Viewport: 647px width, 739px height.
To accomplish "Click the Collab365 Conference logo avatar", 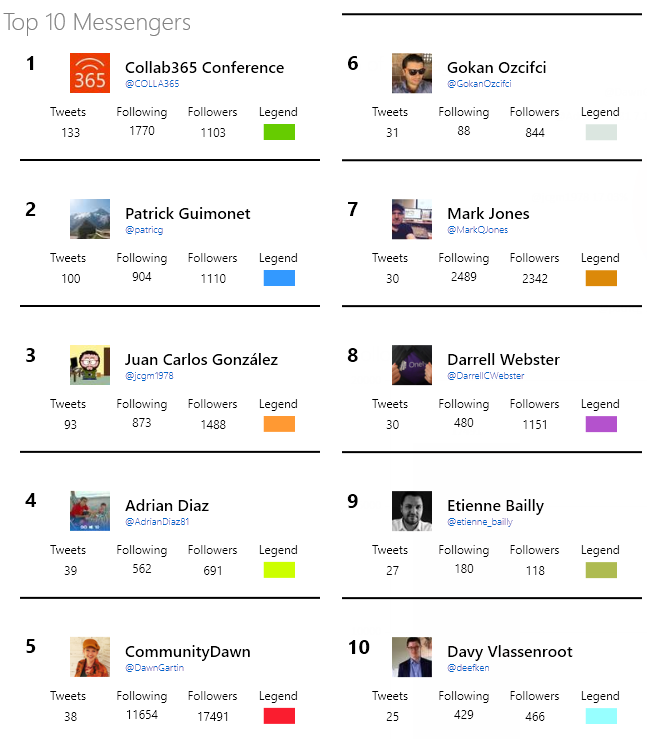I will (90, 73).
